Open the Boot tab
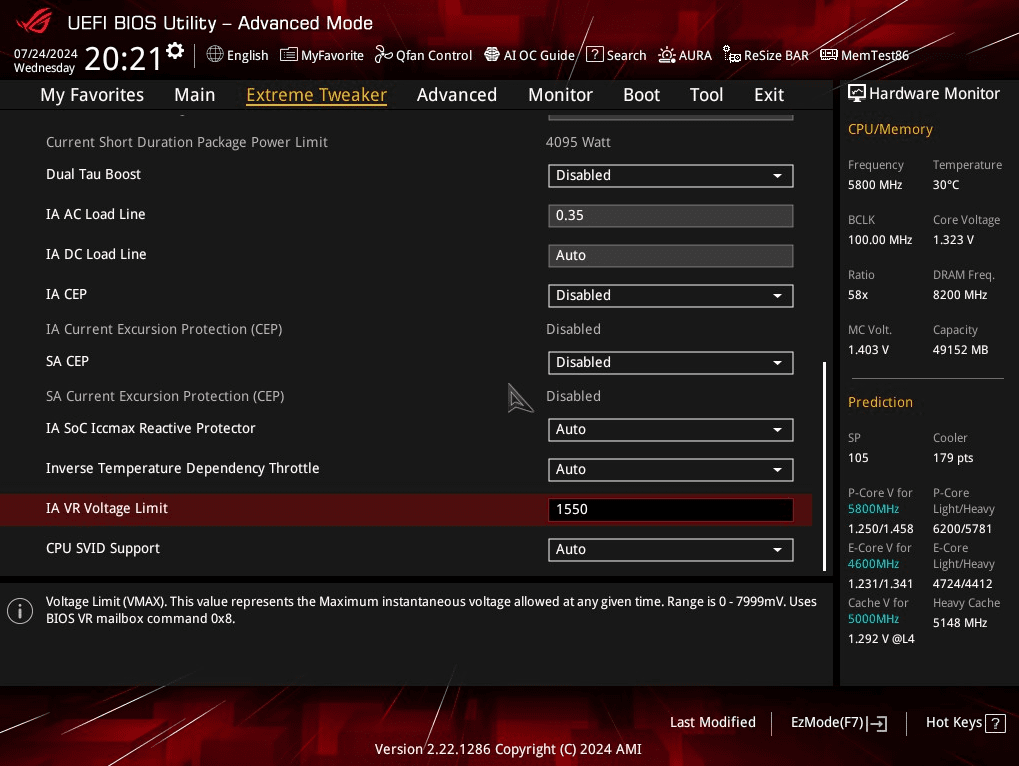Screen dimensions: 1019x766 coord(641,95)
